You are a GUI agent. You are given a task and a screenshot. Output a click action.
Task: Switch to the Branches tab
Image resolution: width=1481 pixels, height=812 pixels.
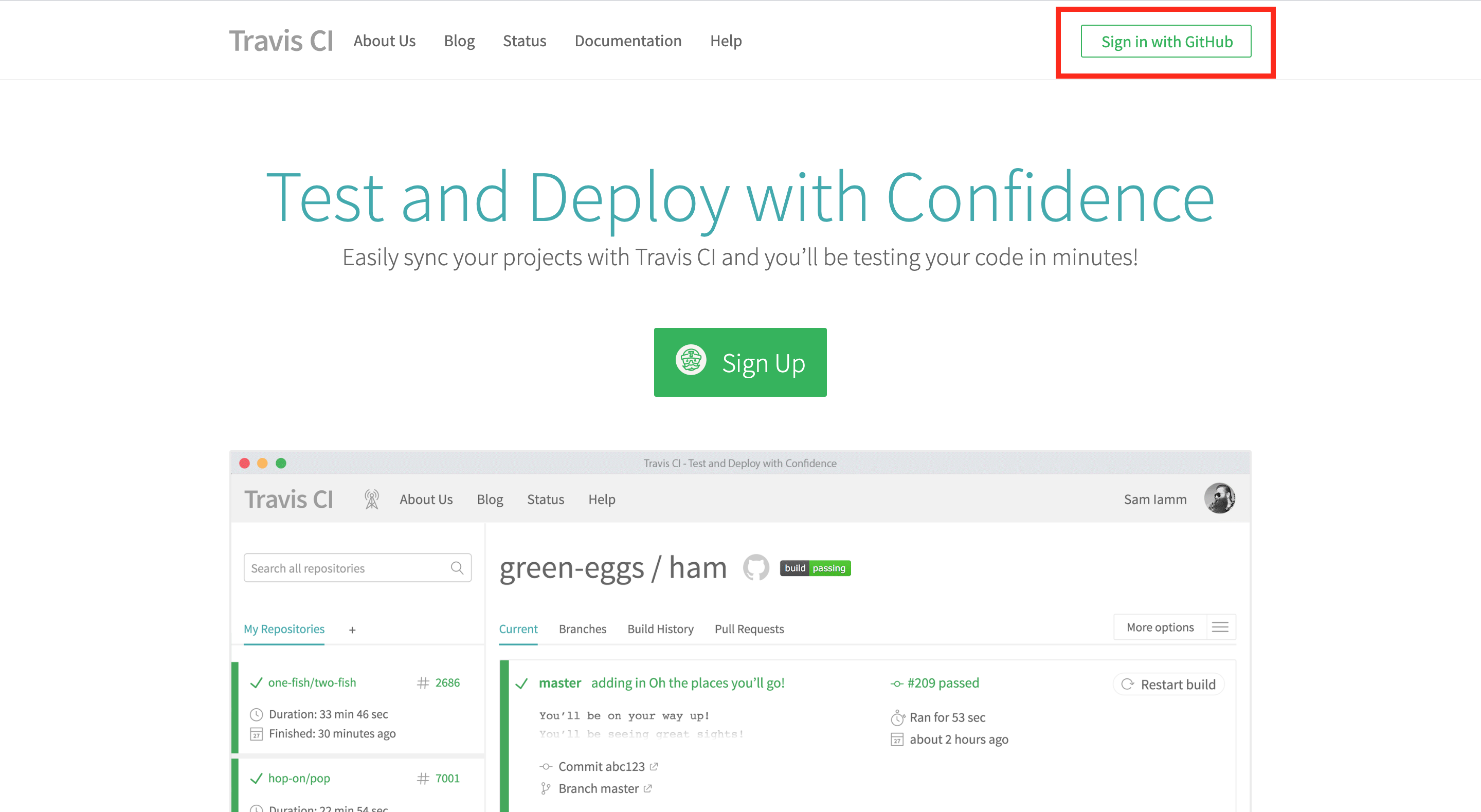582,629
